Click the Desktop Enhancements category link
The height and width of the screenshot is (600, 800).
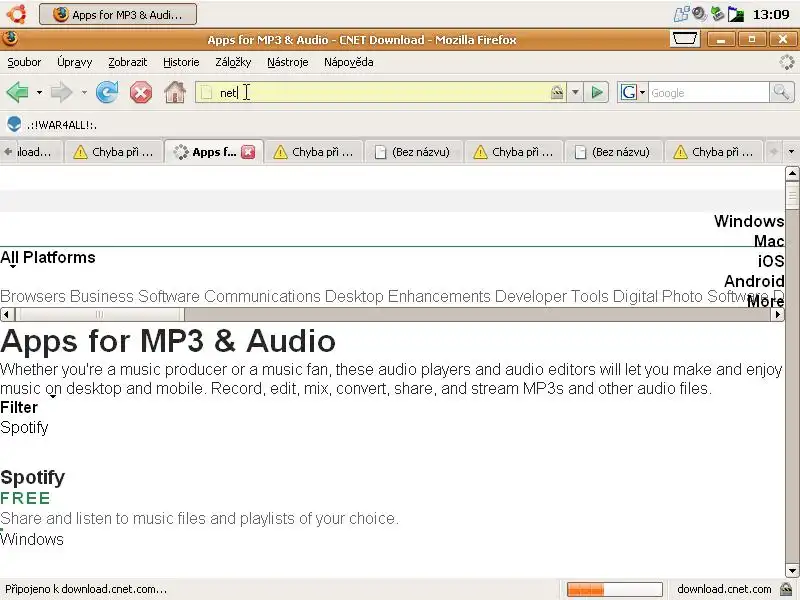click(x=408, y=296)
